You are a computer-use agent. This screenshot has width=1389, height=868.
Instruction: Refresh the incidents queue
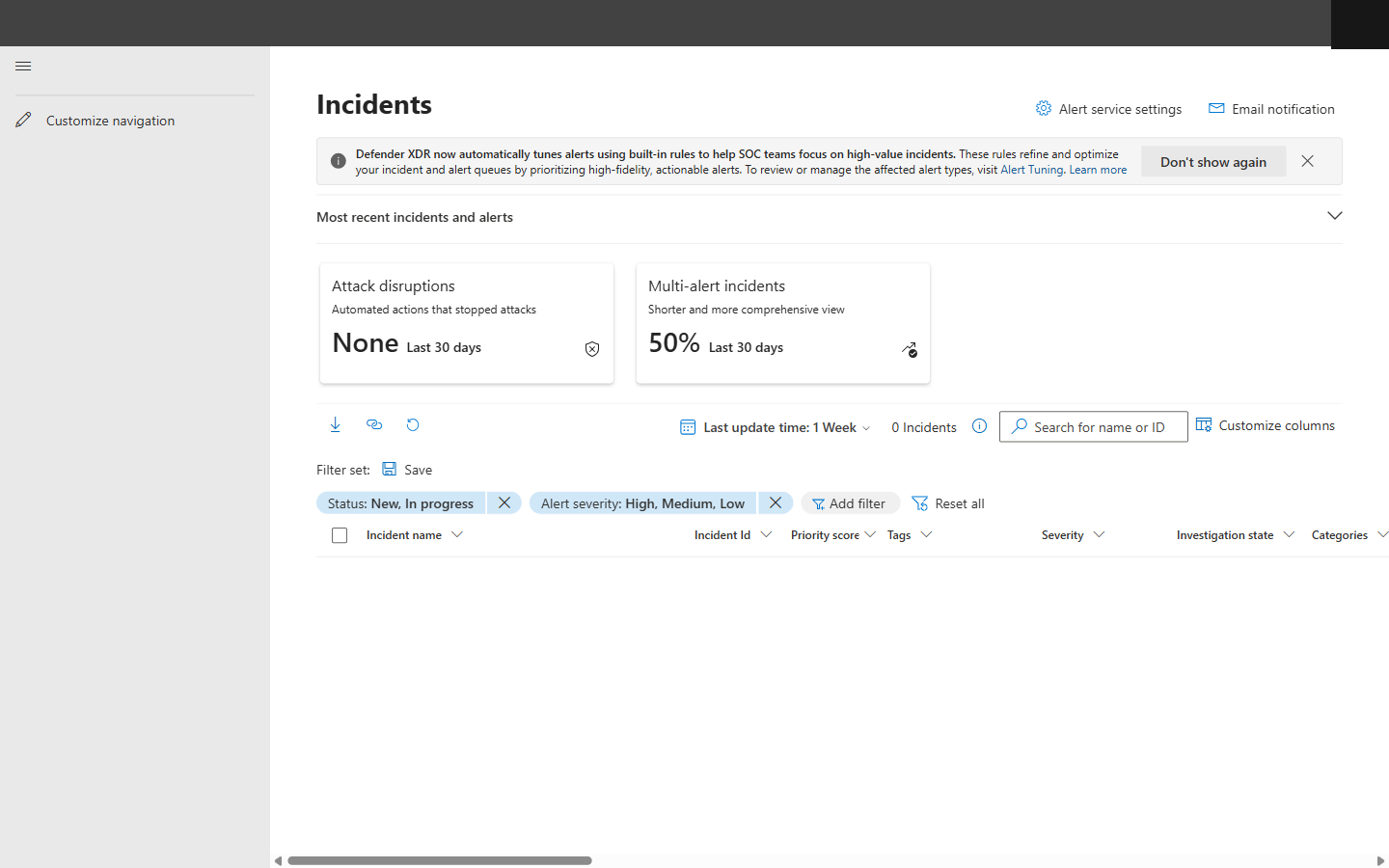413,424
